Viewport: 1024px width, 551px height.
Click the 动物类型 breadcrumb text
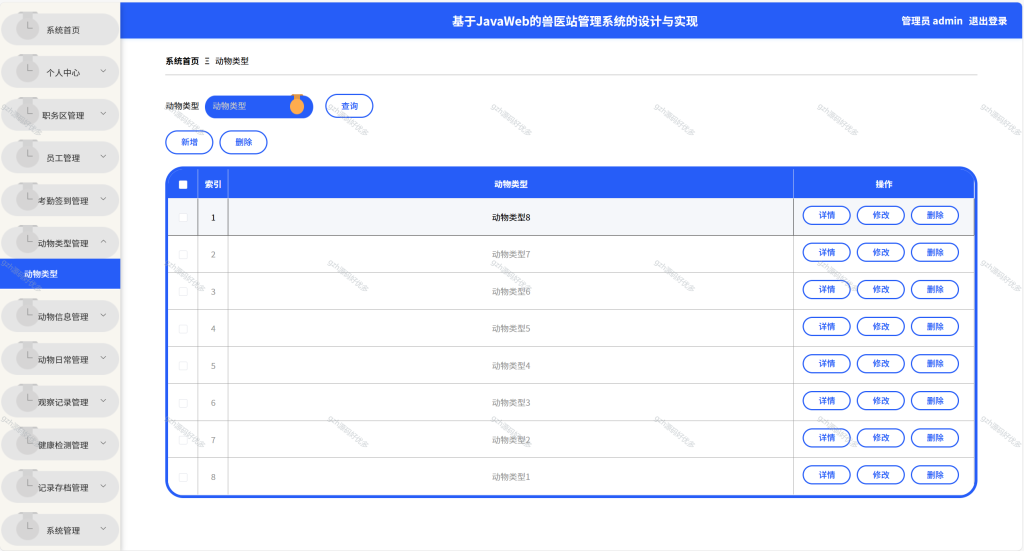(232, 61)
